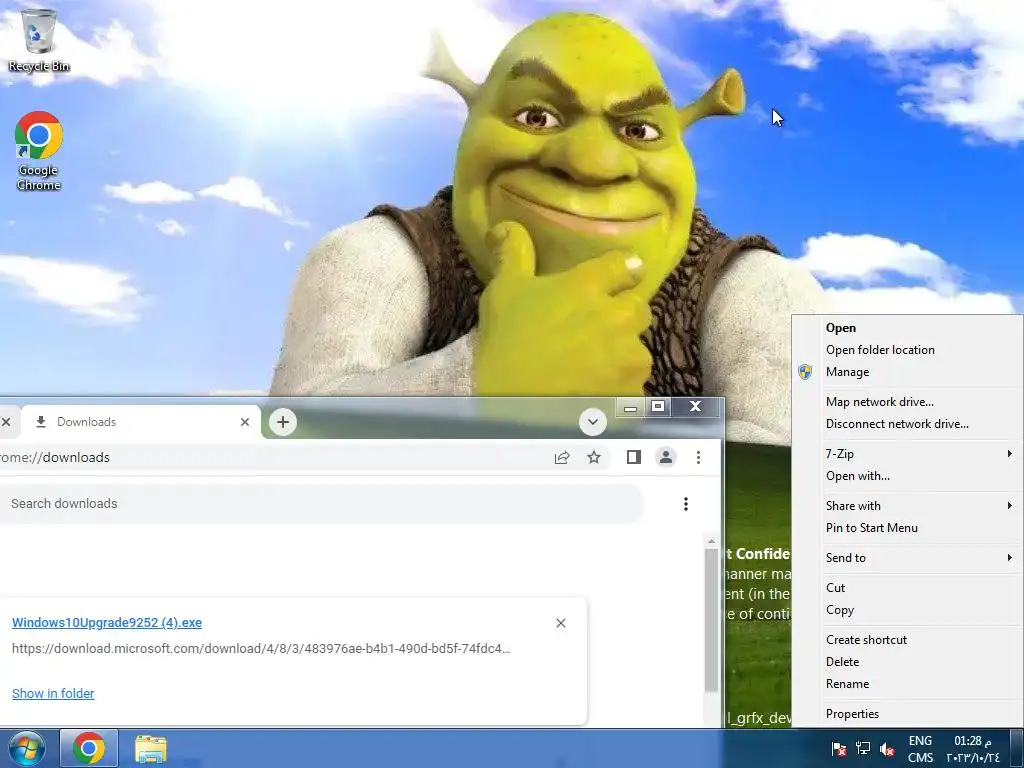Bookmark this page with the star
Screen dimensions: 1024x768
pos(594,457)
